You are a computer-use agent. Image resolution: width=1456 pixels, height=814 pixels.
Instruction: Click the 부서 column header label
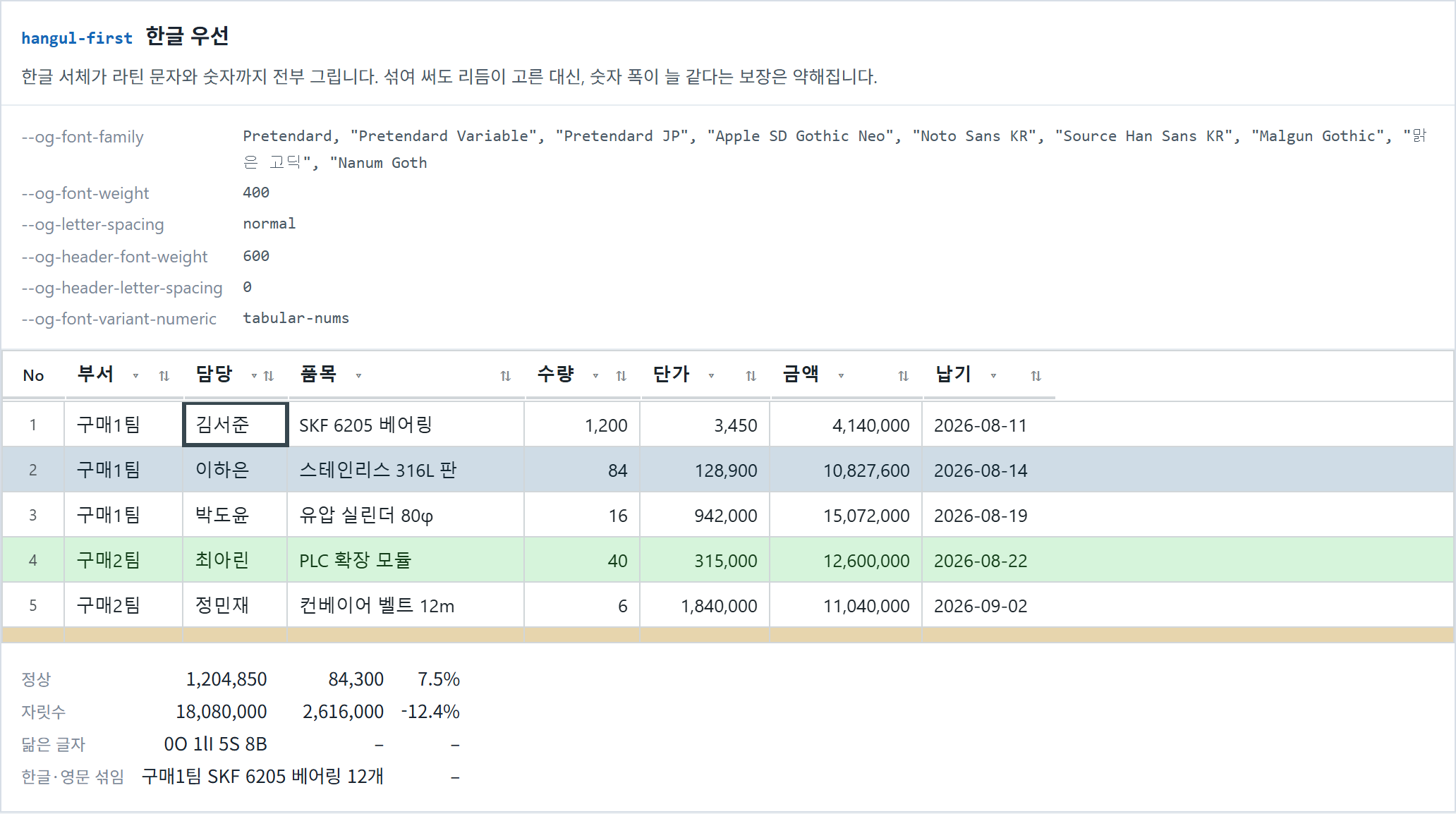click(x=95, y=374)
